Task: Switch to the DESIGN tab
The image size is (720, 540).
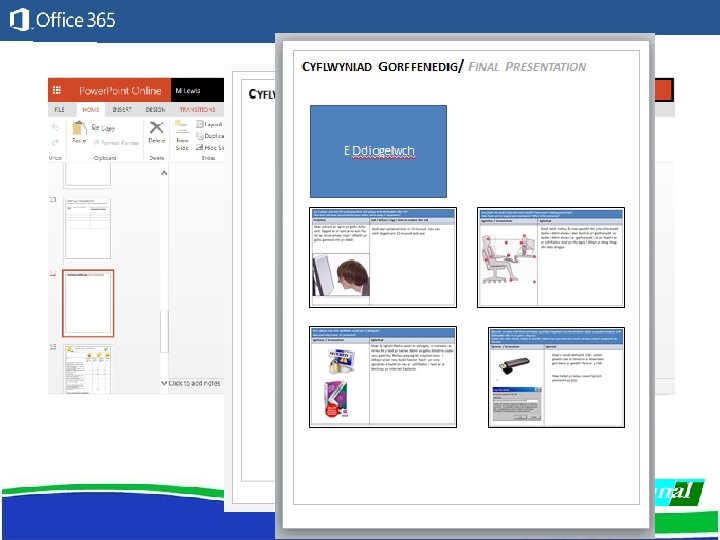Action: [155, 109]
